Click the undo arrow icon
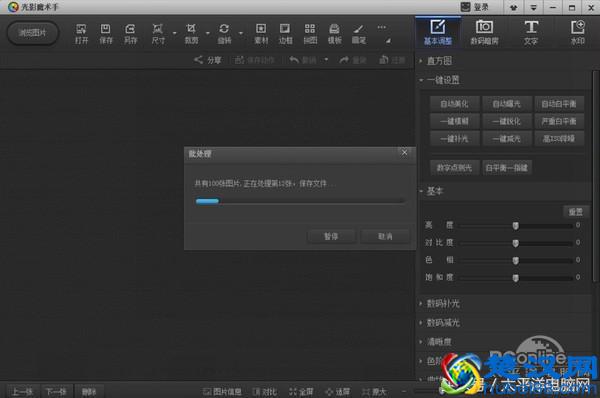 coord(294,60)
